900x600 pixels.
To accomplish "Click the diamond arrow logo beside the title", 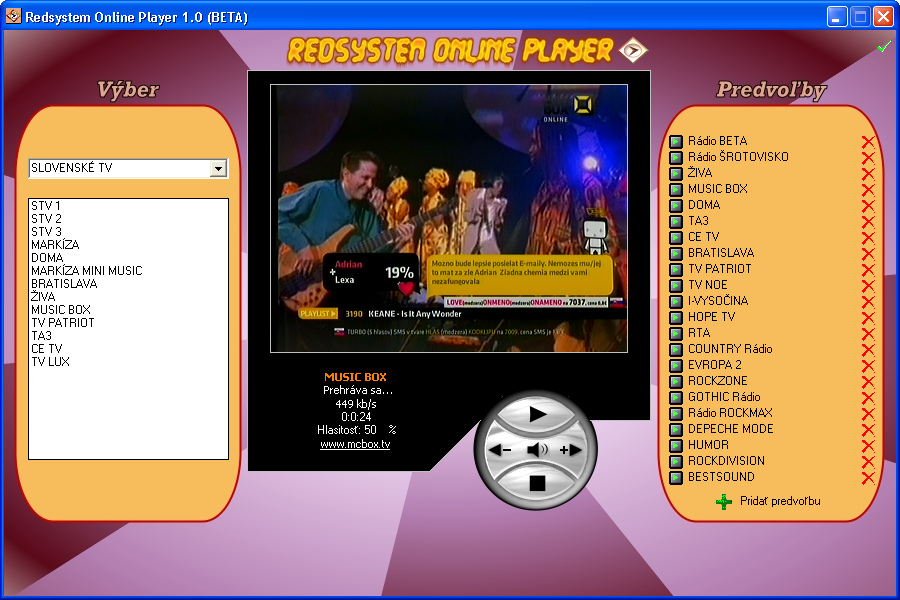I will coord(633,51).
